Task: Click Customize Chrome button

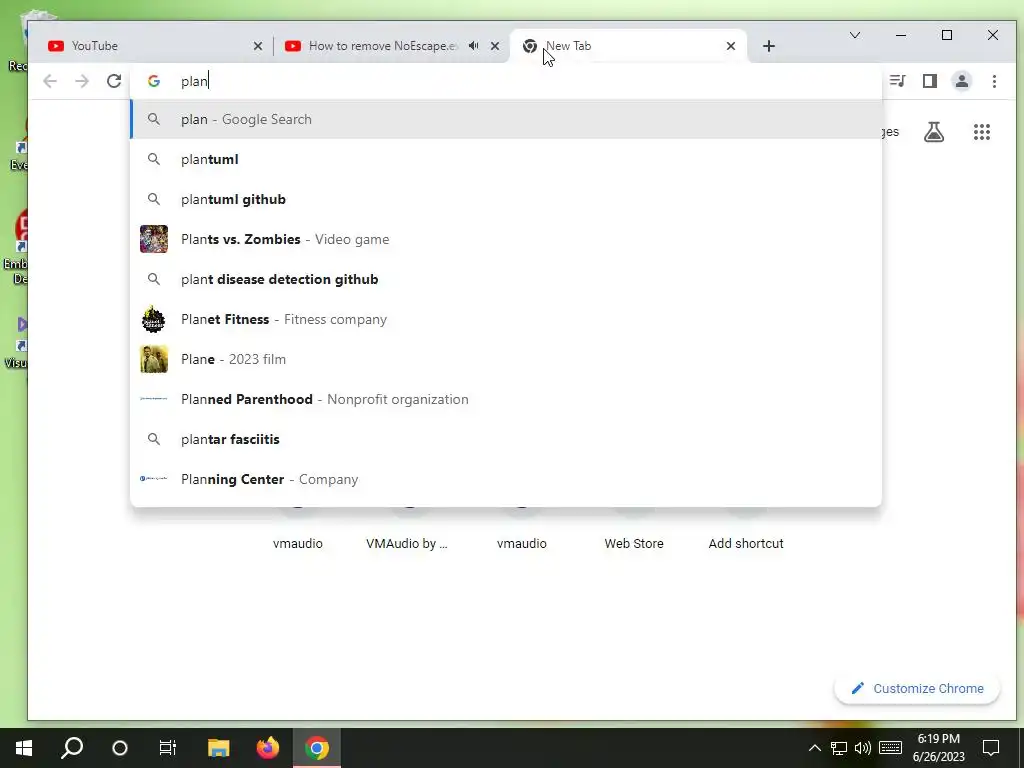Action: pos(917,689)
